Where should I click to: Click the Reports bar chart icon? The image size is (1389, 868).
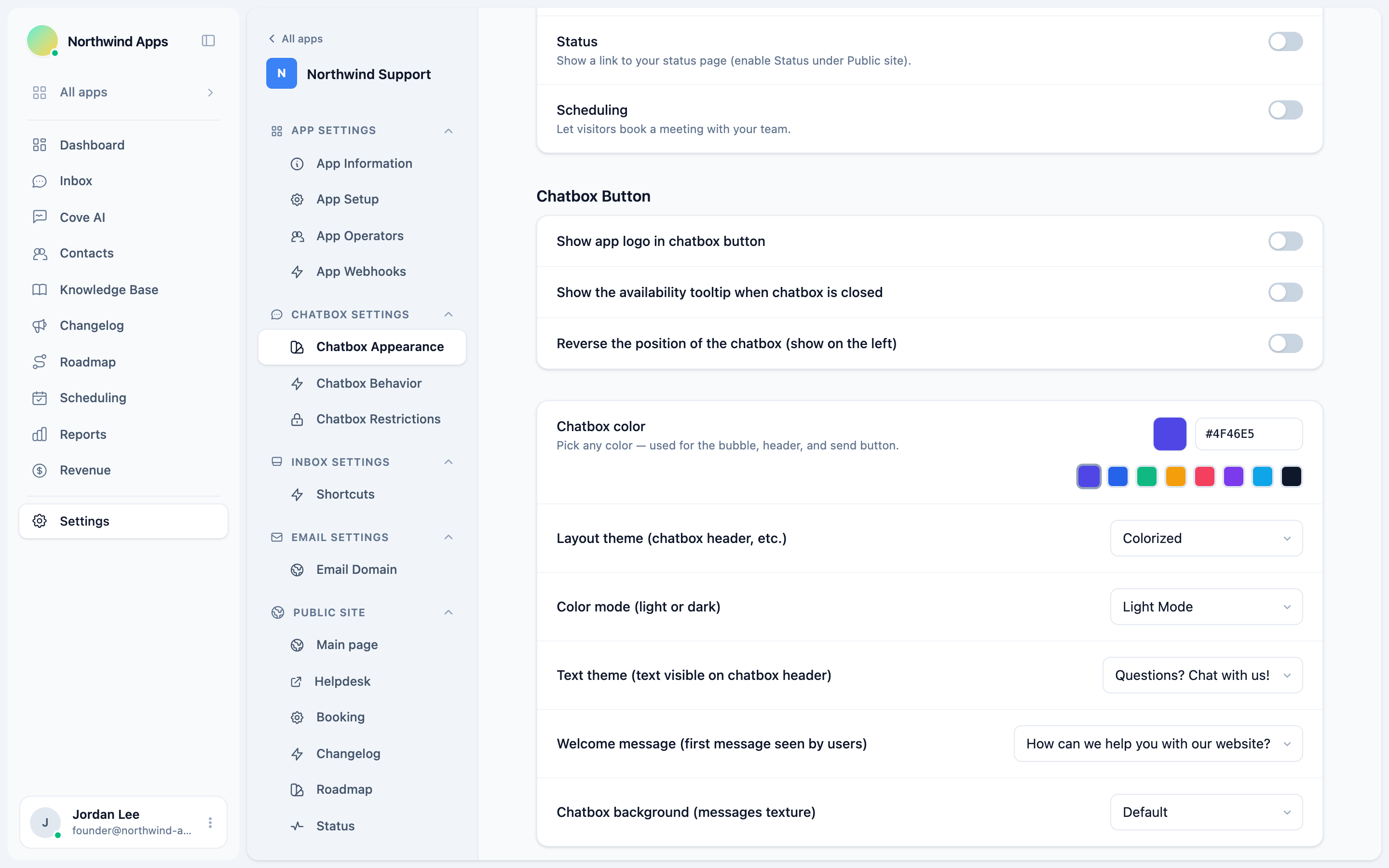(x=40, y=434)
